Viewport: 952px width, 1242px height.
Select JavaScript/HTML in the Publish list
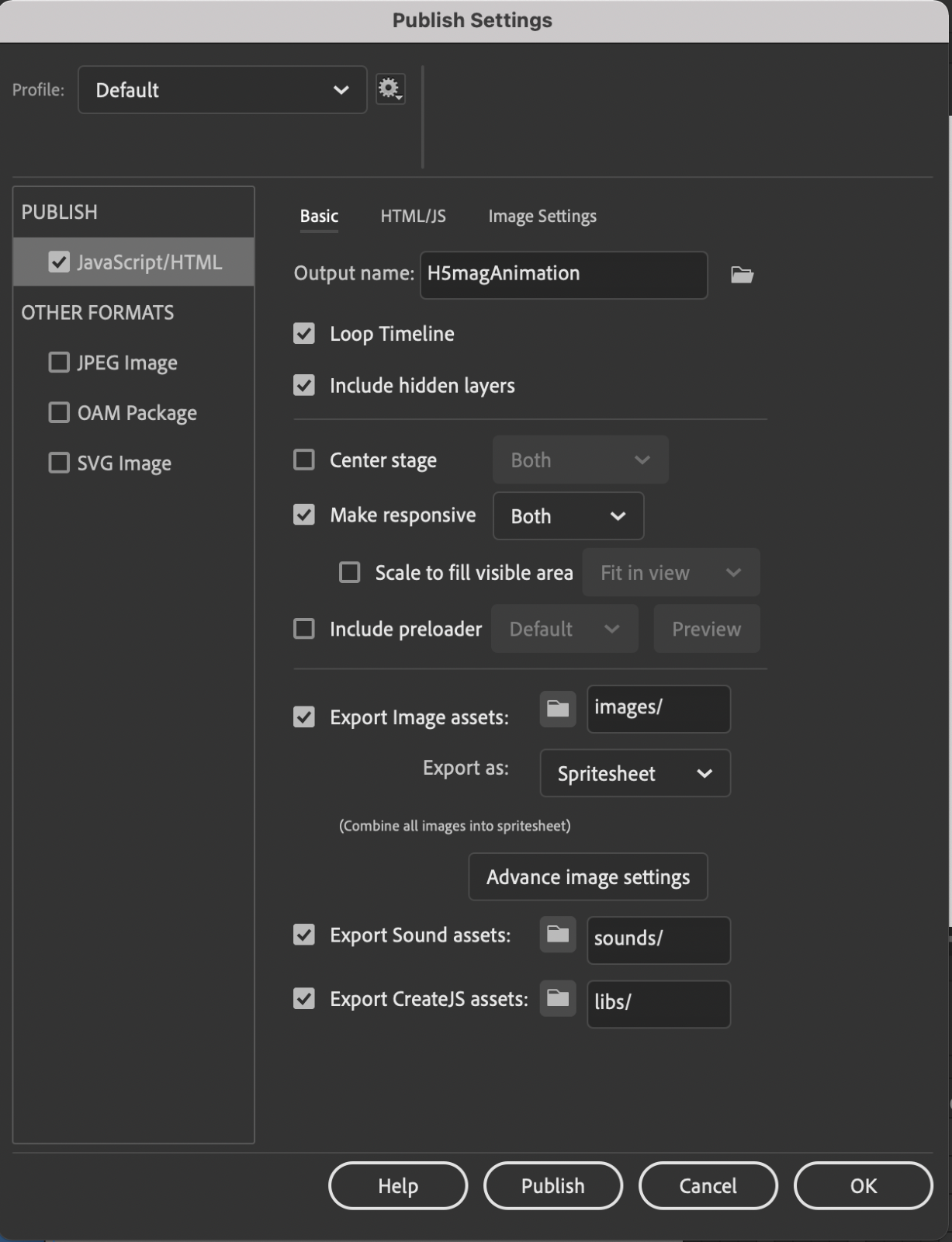pos(148,262)
